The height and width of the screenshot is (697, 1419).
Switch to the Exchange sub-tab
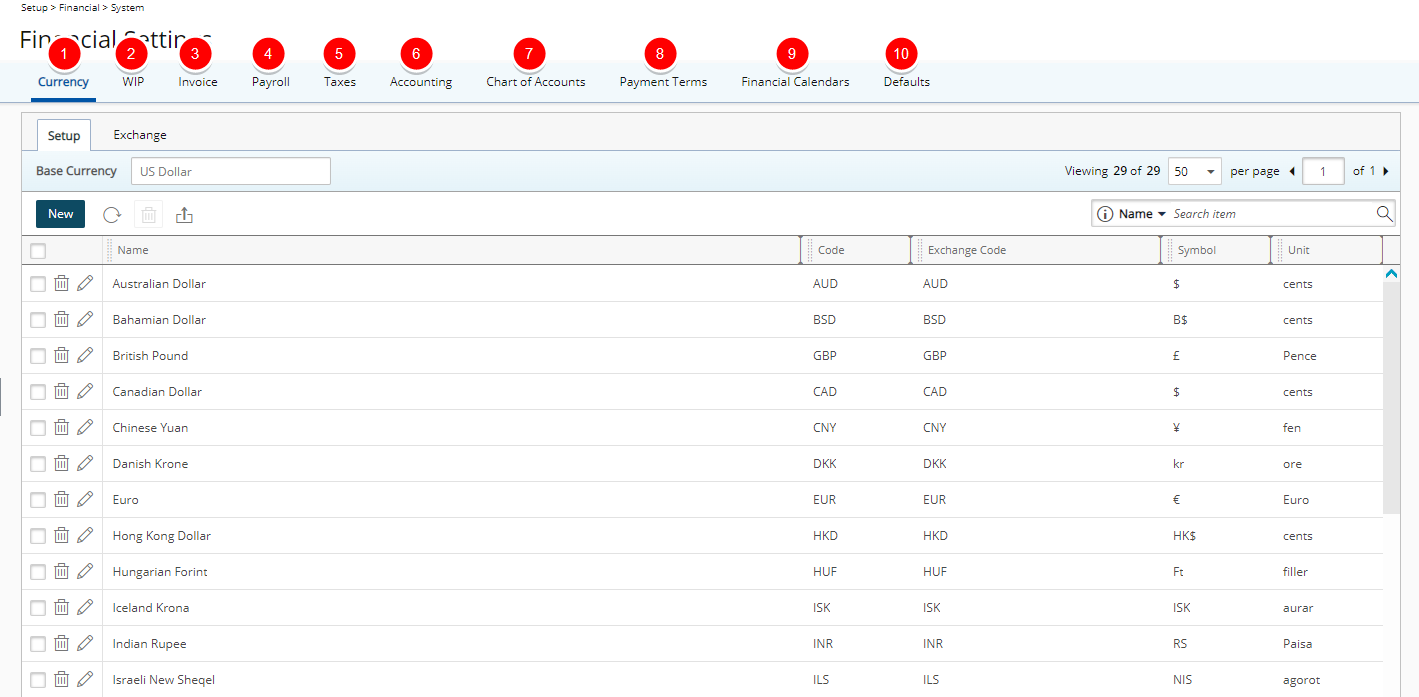pos(140,135)
